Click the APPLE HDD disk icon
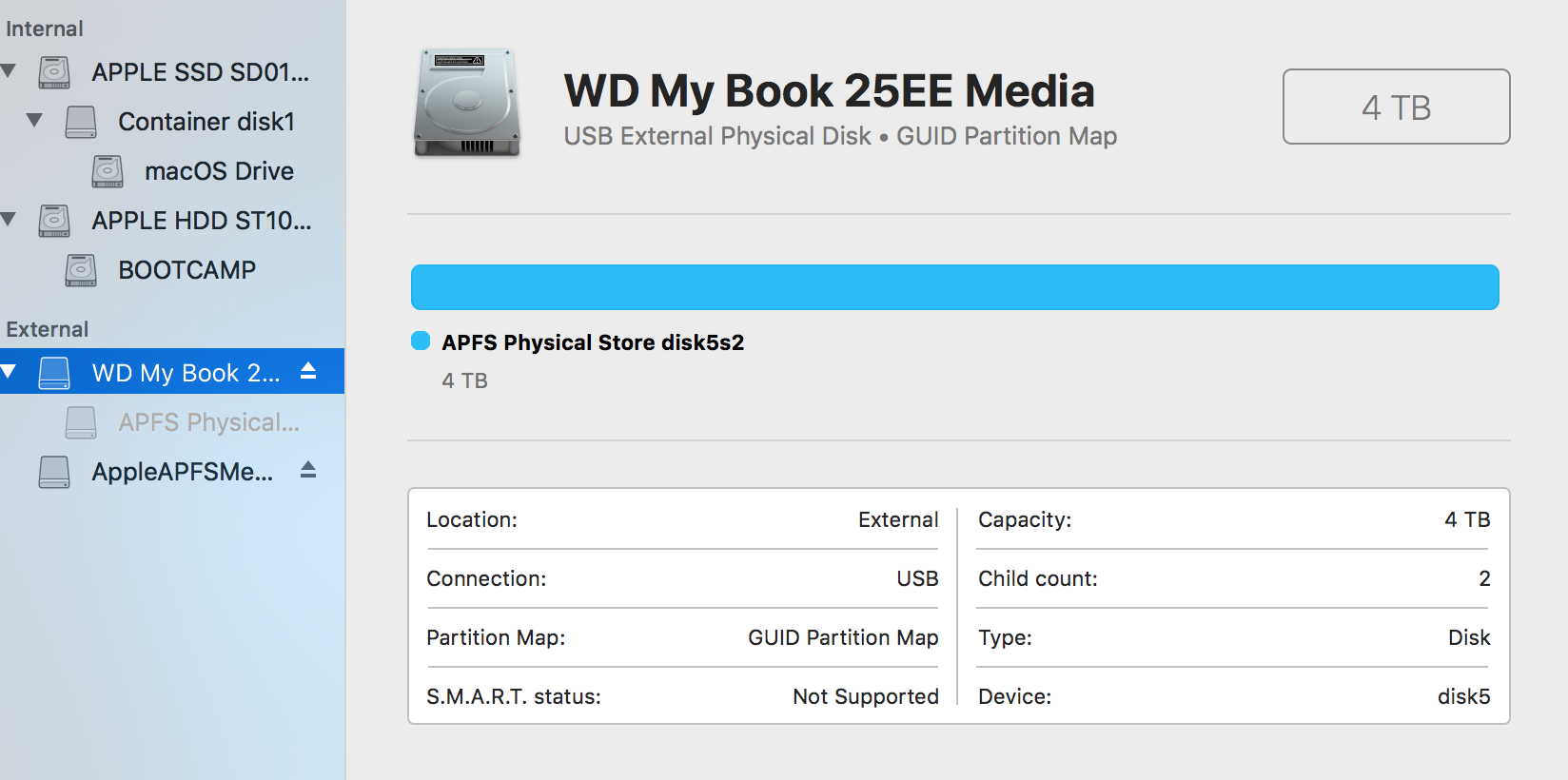Screen dimensions: 1568x780 coord(54,221)
